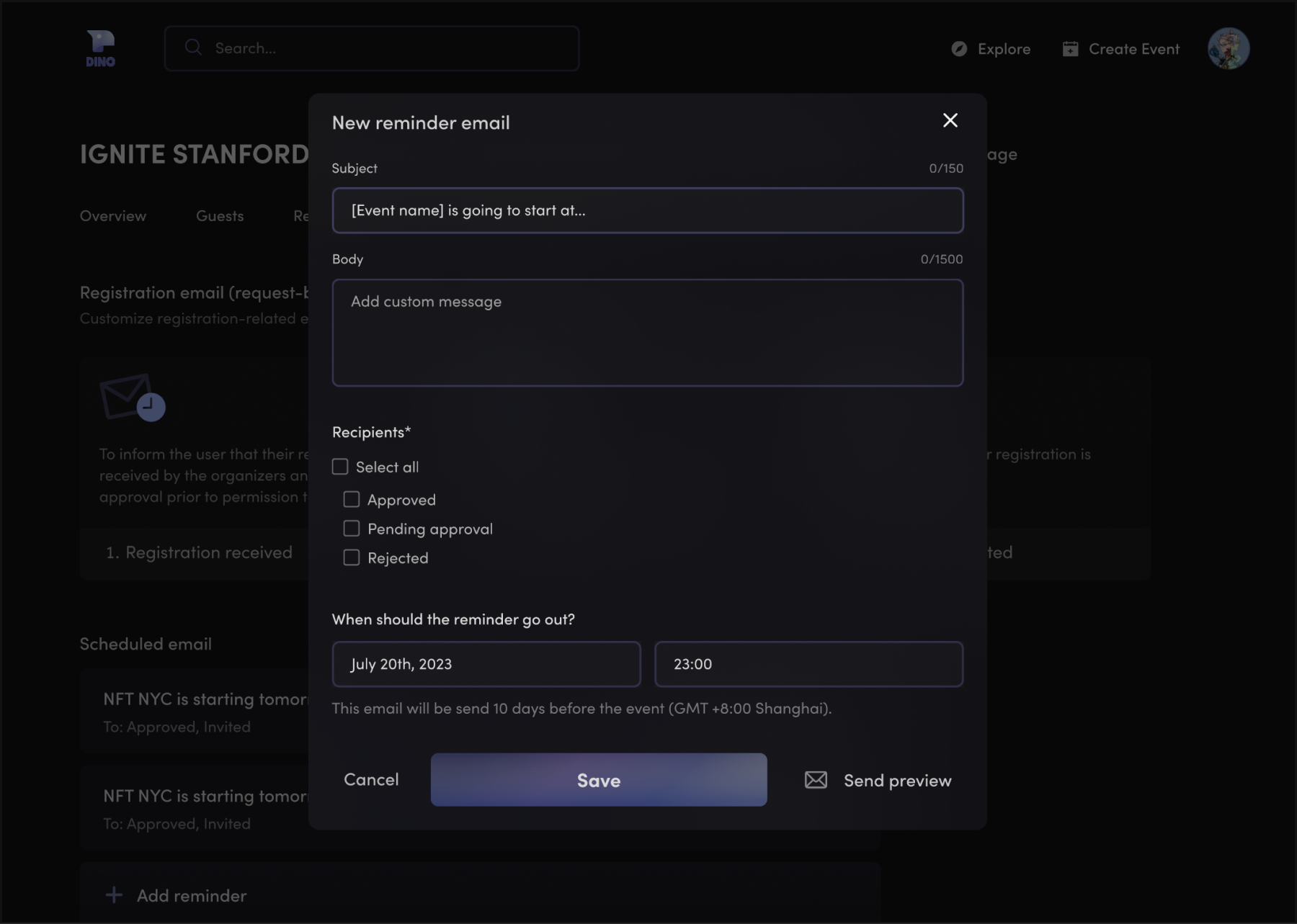Switch to the Overview tab
1297x924 pixels.
pyautogui.click(x=113, y=216)
